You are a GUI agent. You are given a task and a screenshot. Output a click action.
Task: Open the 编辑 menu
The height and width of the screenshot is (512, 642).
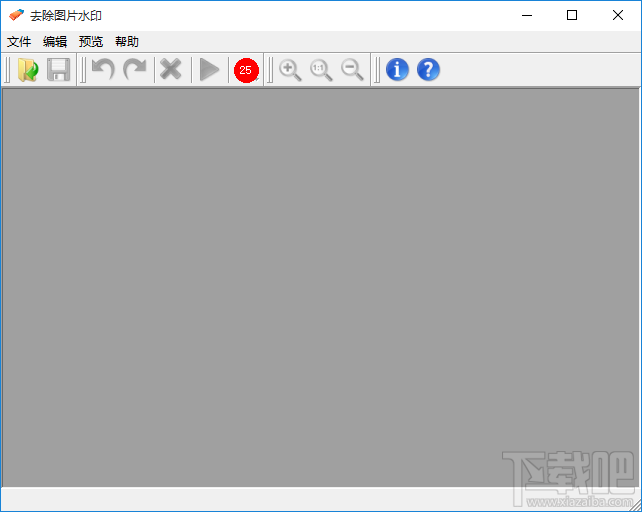click(55, 41)
